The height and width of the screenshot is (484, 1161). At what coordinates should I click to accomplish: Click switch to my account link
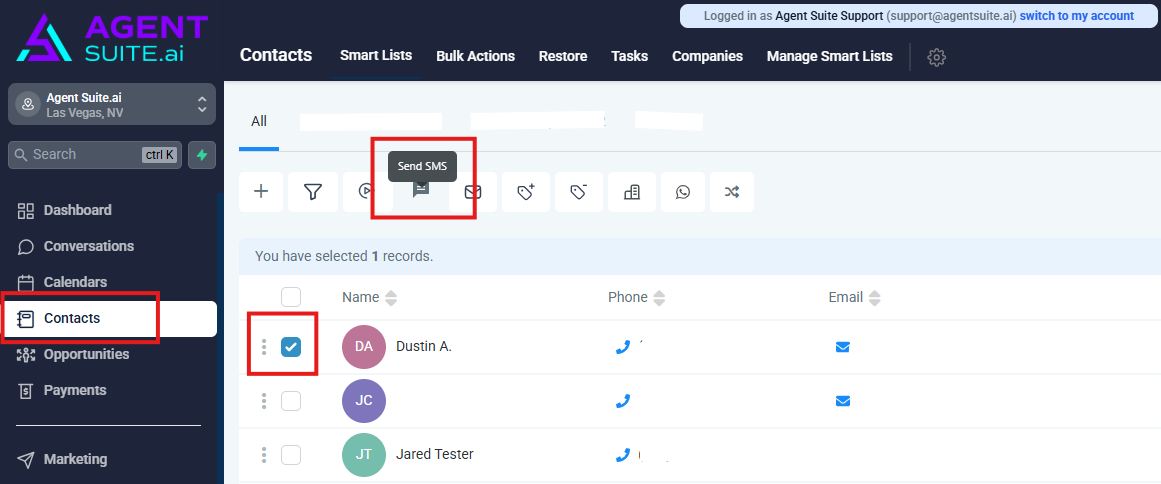[1077, 16]
